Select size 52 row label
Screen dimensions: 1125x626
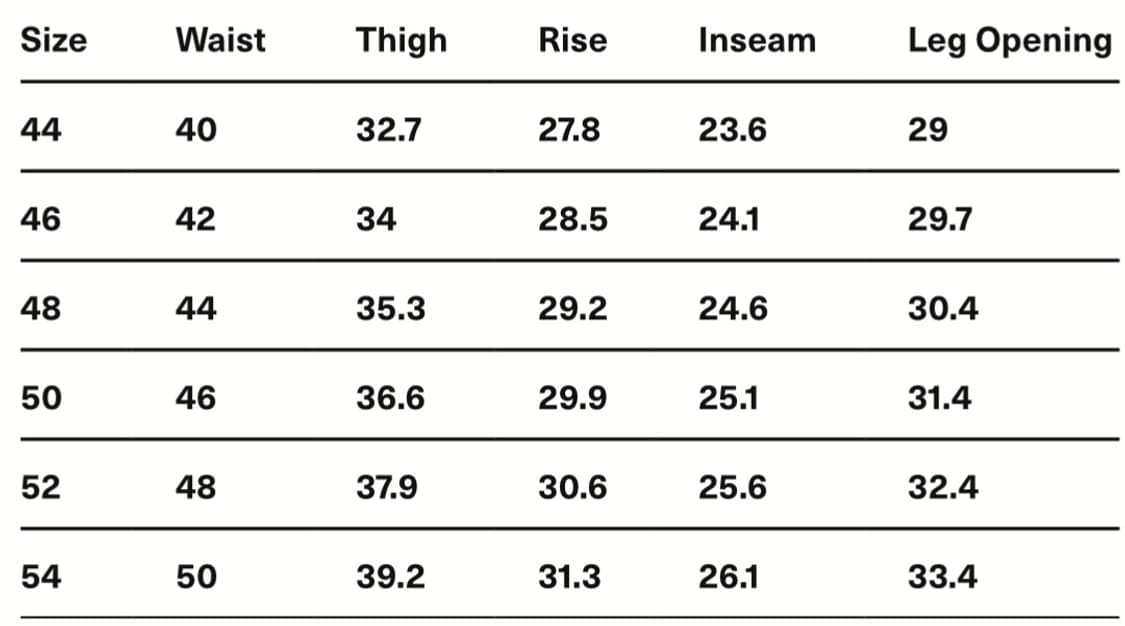(41, 488)
